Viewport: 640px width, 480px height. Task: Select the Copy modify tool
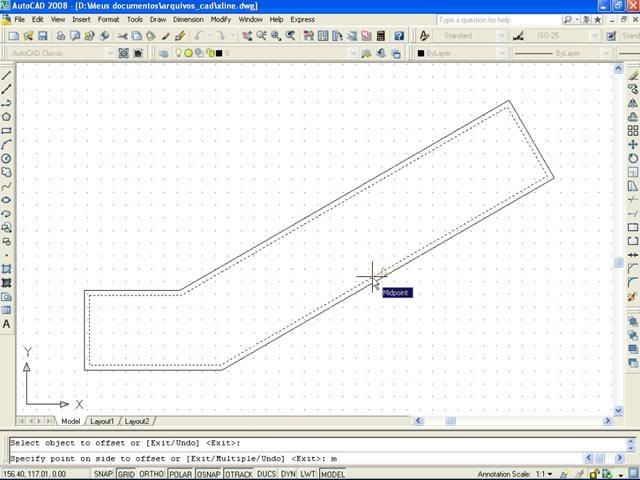coord(633,89)
